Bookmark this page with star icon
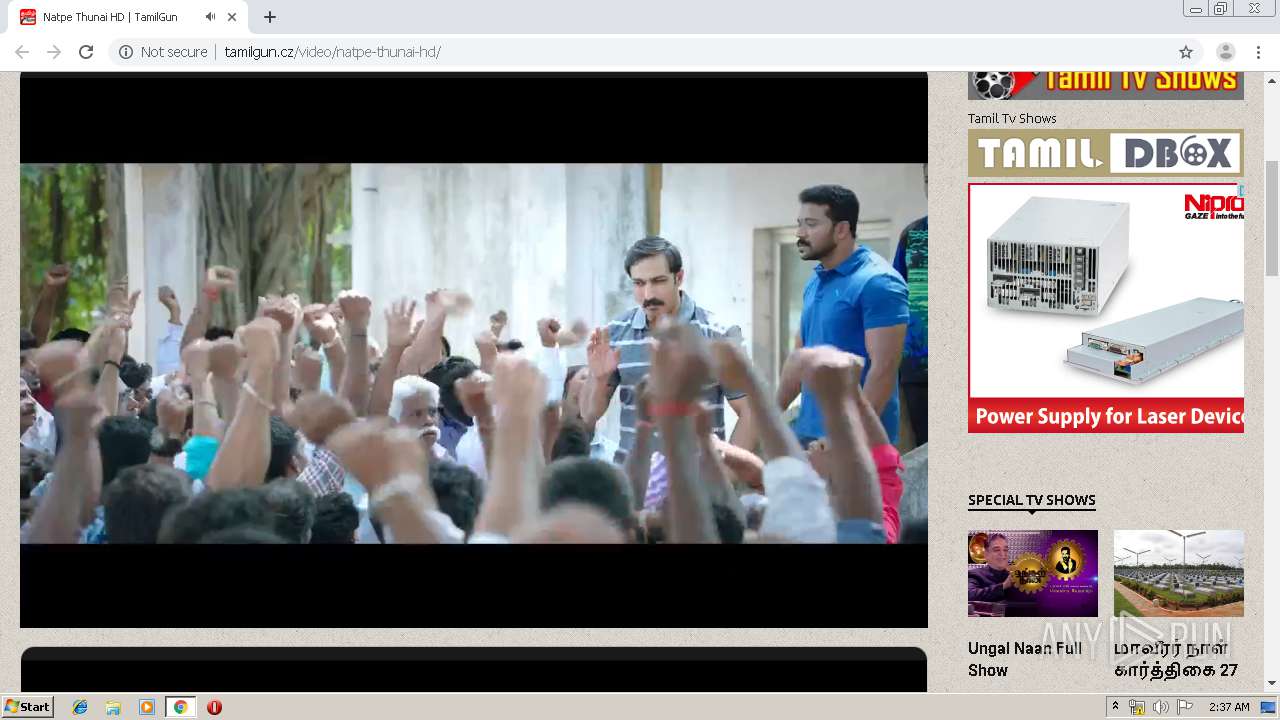 [1186, 52]
